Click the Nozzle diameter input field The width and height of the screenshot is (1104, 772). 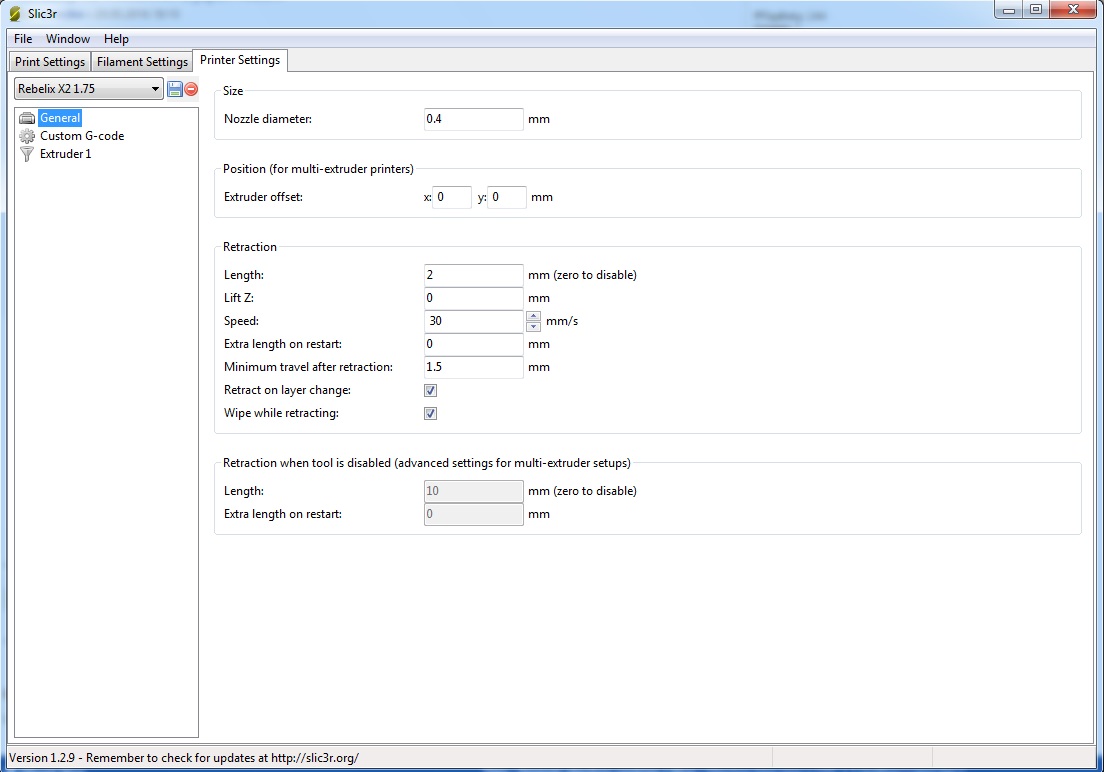[473, 119]
